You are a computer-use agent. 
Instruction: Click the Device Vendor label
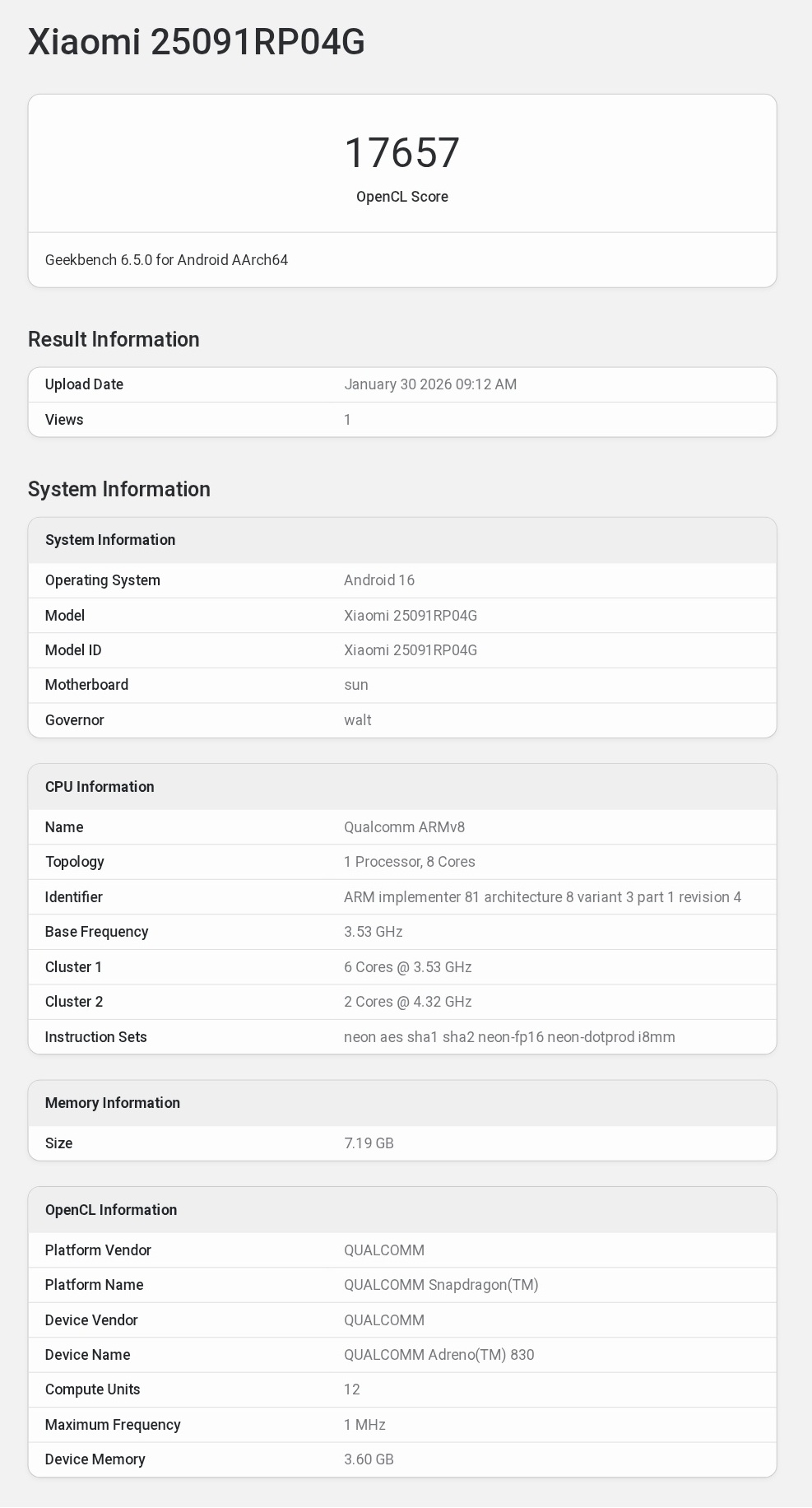pyautogui.click(x=91, y=1320)
